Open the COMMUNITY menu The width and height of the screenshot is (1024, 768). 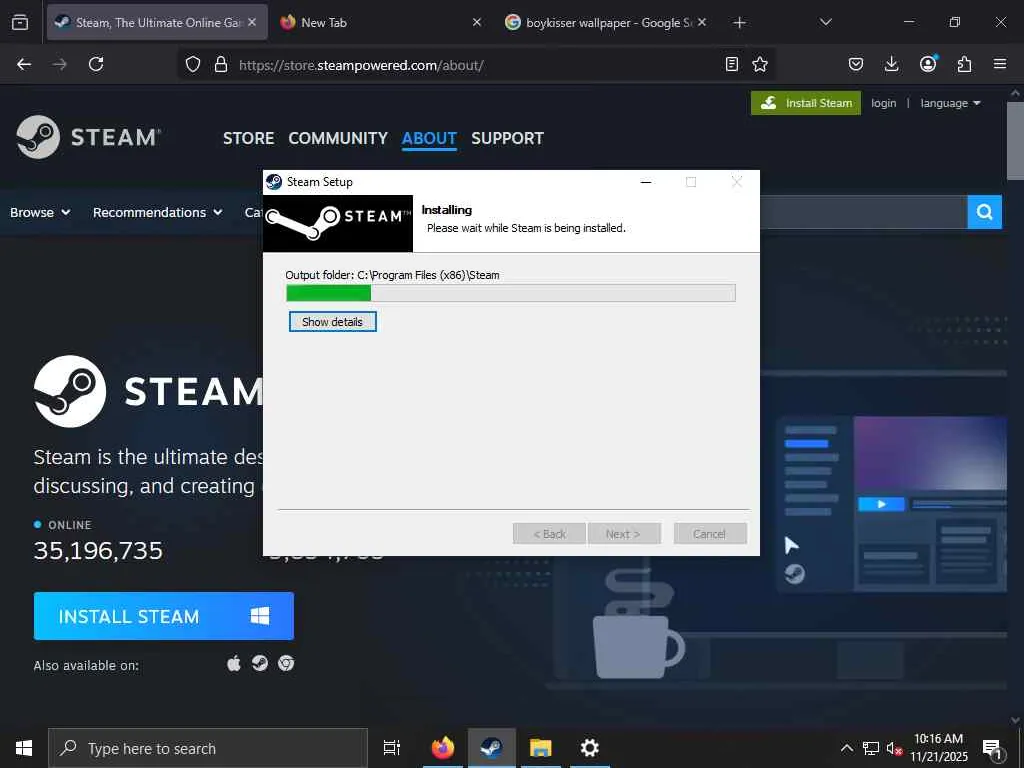[x=338, y=138]
